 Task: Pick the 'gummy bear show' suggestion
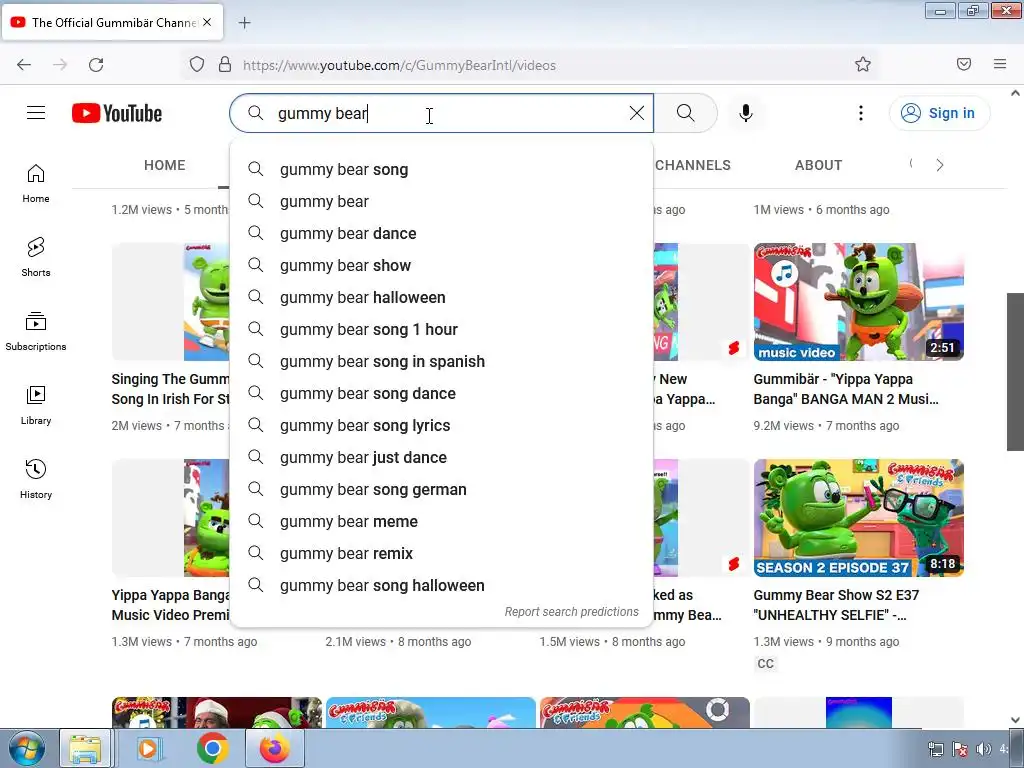point(441,265)
